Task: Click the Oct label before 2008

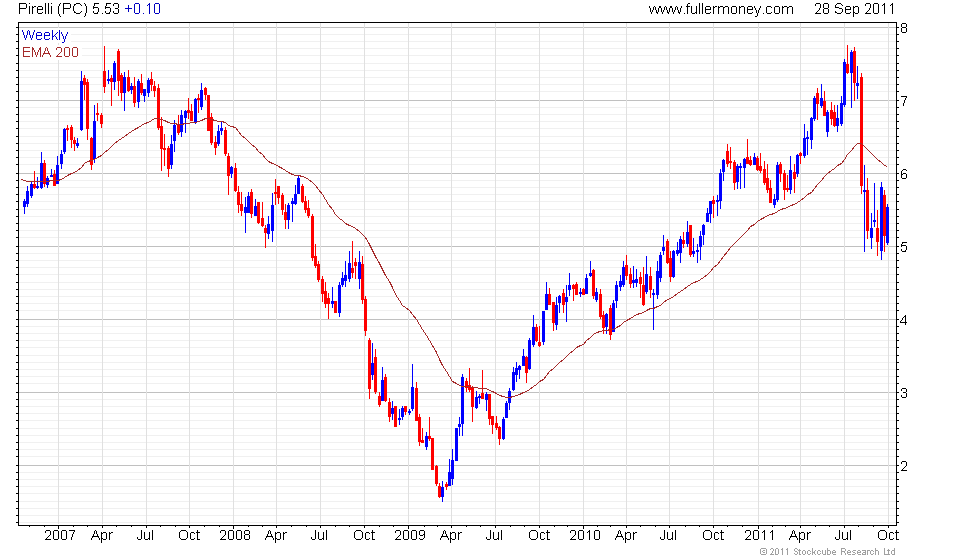Action: coord(189,536)
